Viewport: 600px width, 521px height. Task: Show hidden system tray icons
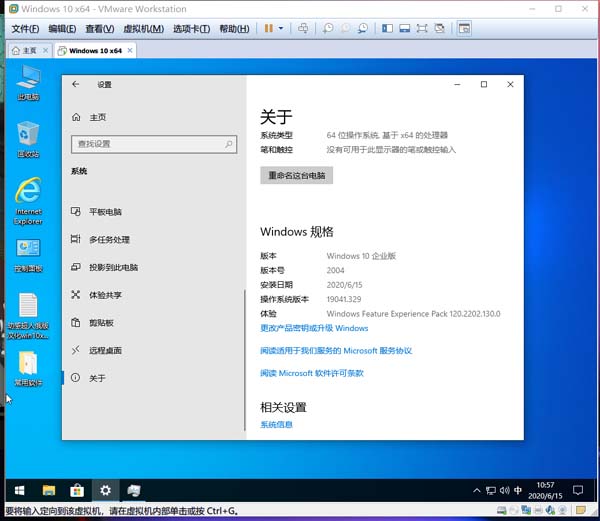476,490
